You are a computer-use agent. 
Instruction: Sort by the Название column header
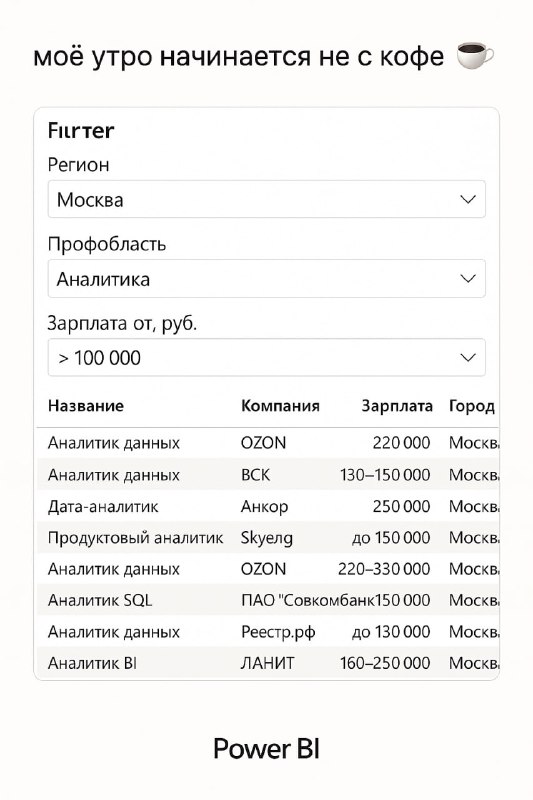[86, 406]
